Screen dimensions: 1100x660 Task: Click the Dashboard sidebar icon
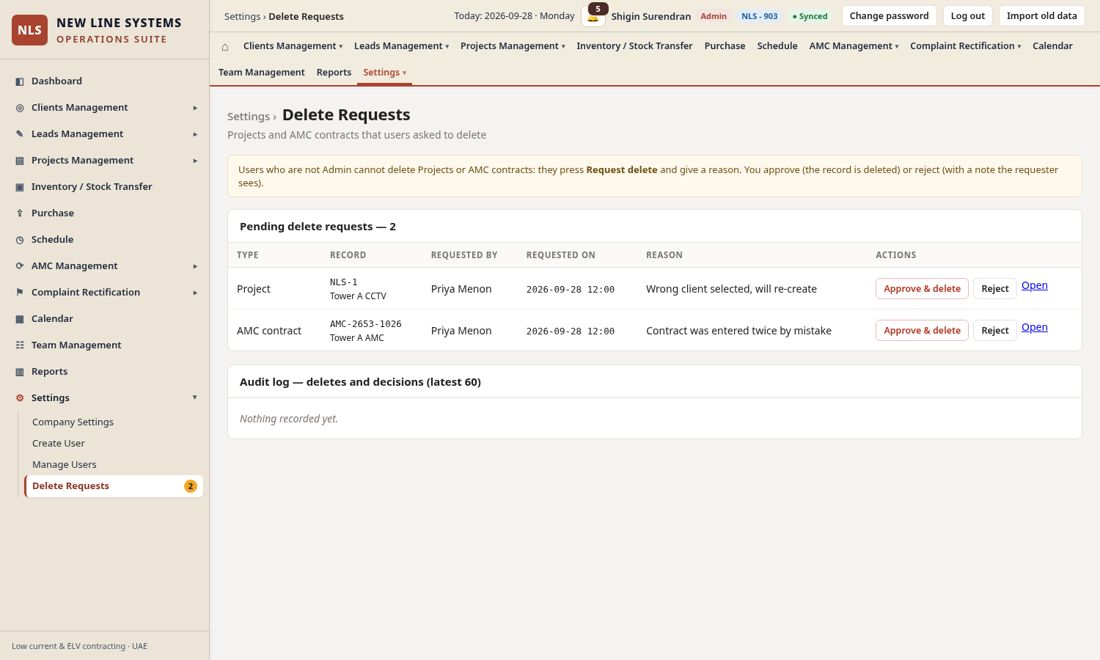[x=20, y=81]
